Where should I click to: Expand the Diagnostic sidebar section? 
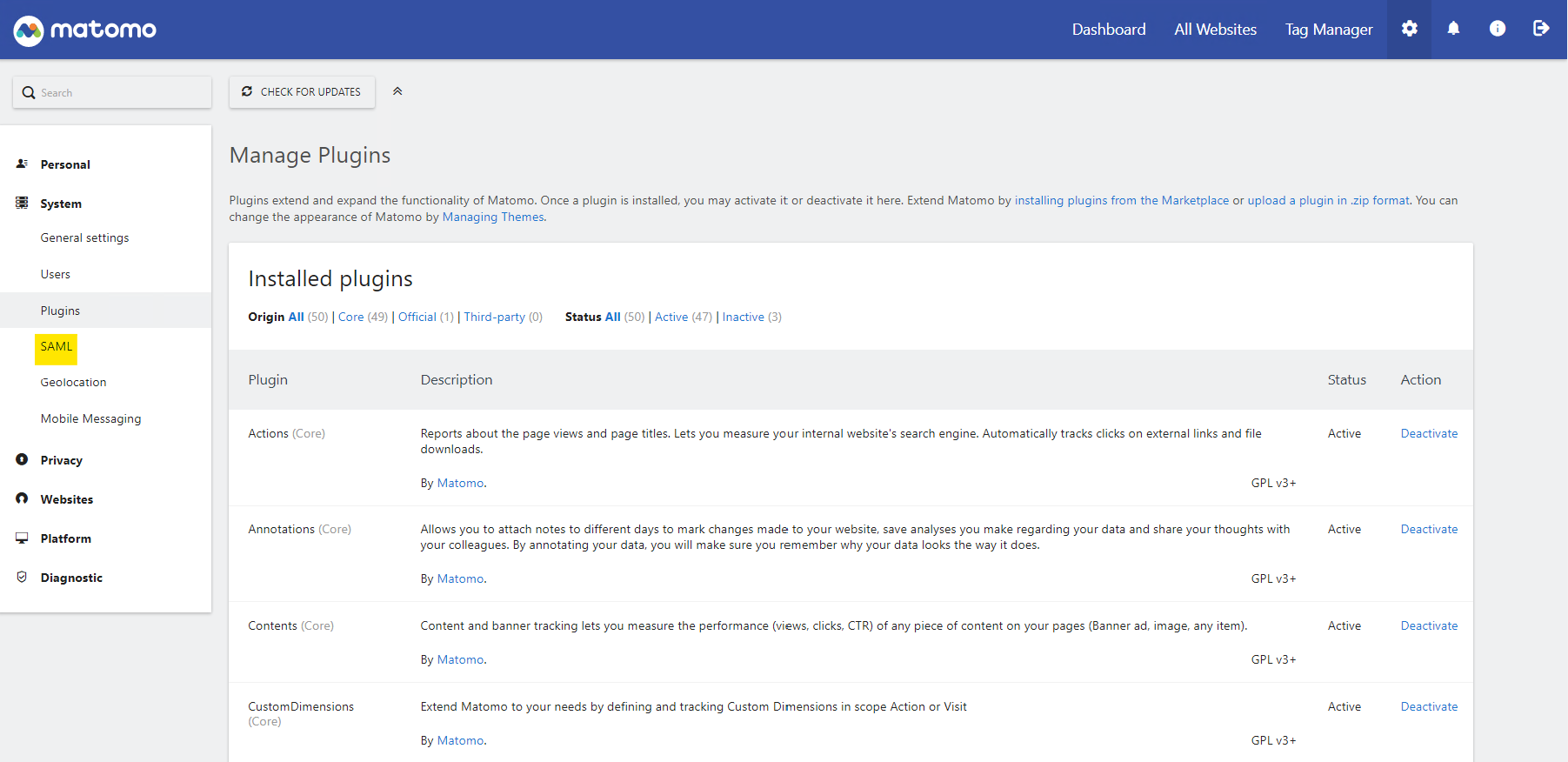click(x=71, y=578)
